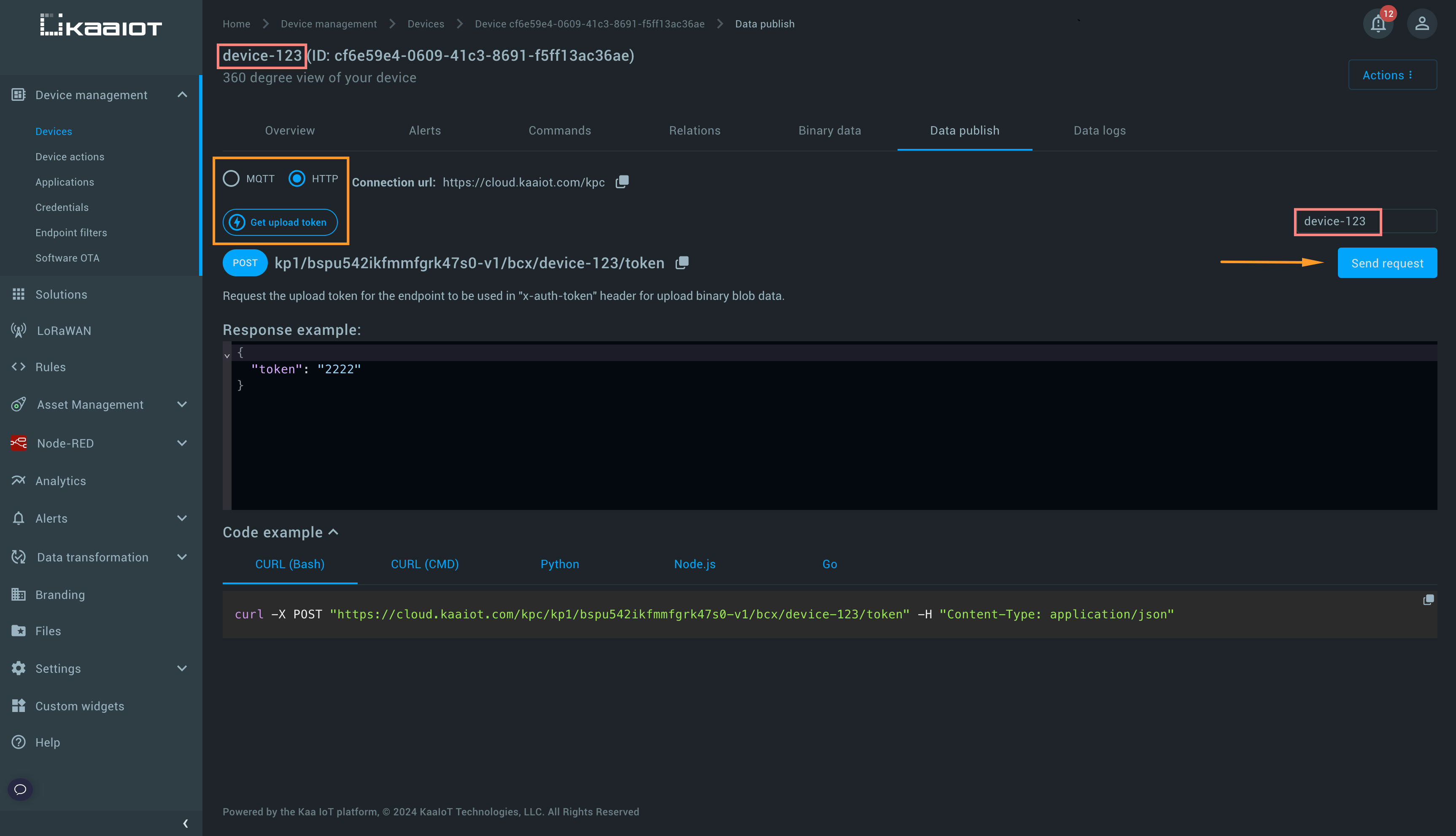Expand the Node-RED chevron
The image size is (1456, 836).
[182, 443]
